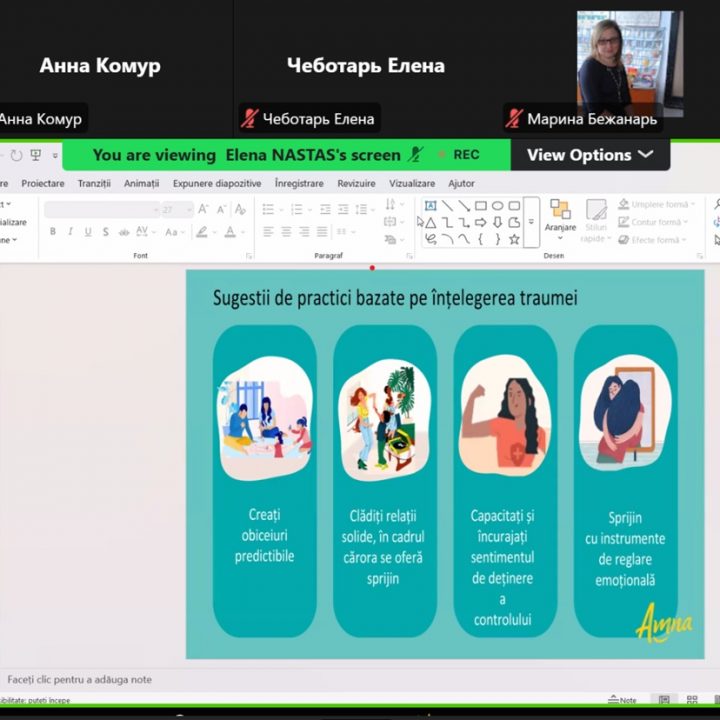Open the Stiluri rapide quick styles gallery
720x720 pixels.
pos(595,221)
